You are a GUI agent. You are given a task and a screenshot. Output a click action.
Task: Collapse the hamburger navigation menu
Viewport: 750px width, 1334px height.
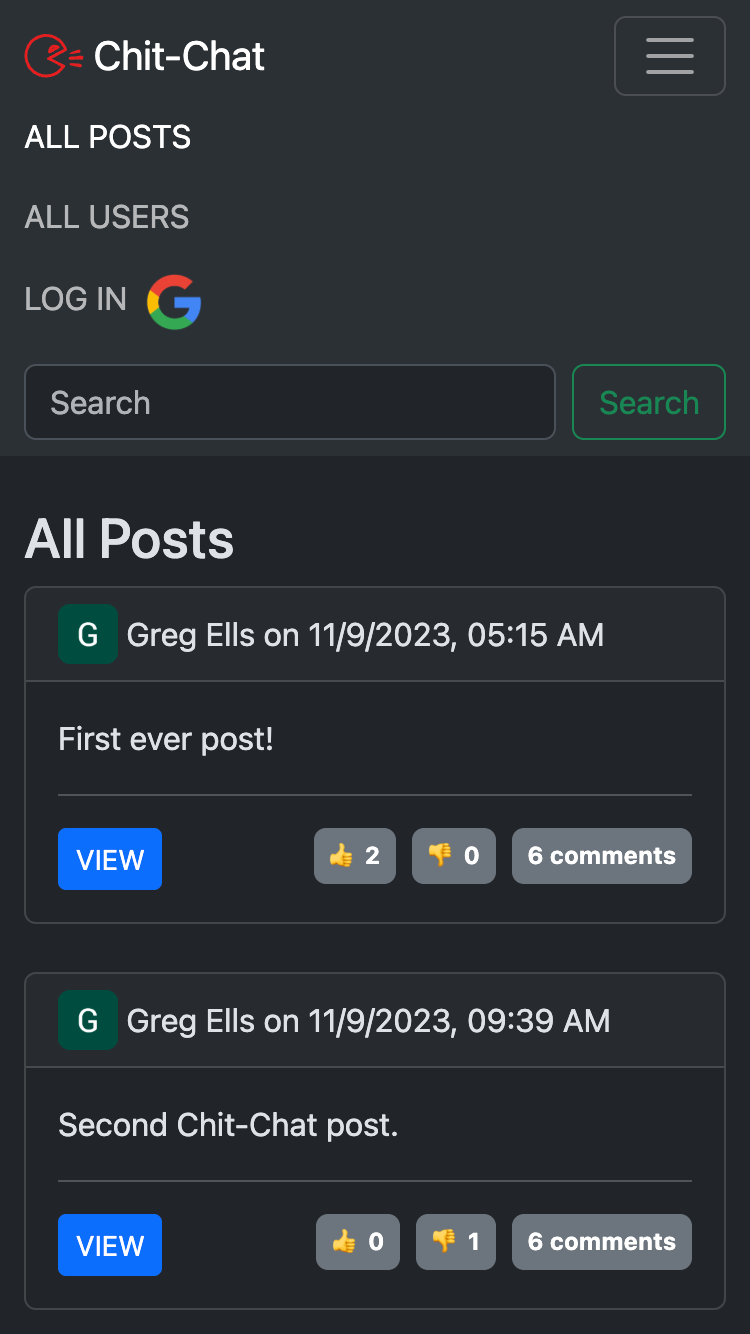click(x=669, y=56)
